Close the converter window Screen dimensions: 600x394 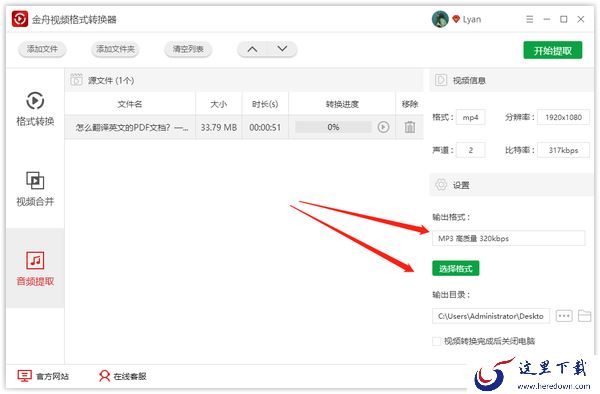[x=580, y=19]
